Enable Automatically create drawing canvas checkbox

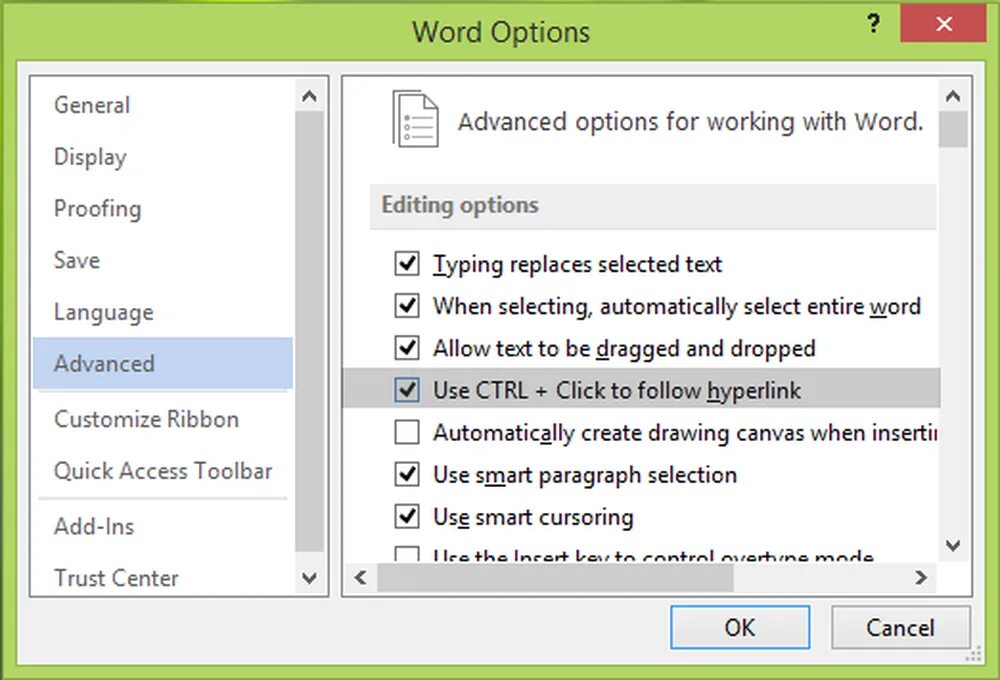pyautogui.click(x=407, y=432)
